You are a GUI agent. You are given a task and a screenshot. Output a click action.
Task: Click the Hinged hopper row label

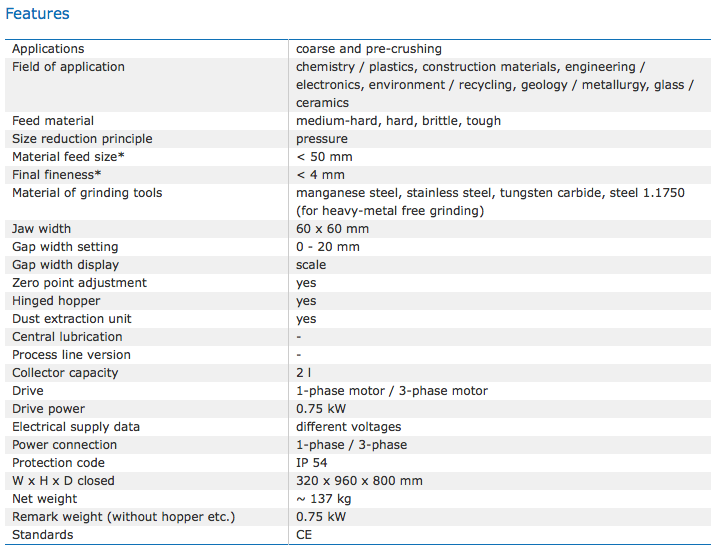pos(56,301)
